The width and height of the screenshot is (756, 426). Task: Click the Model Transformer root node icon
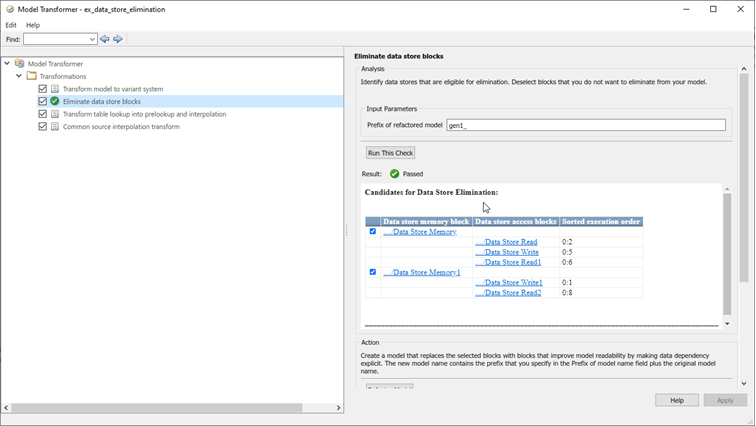pos(19,64)
